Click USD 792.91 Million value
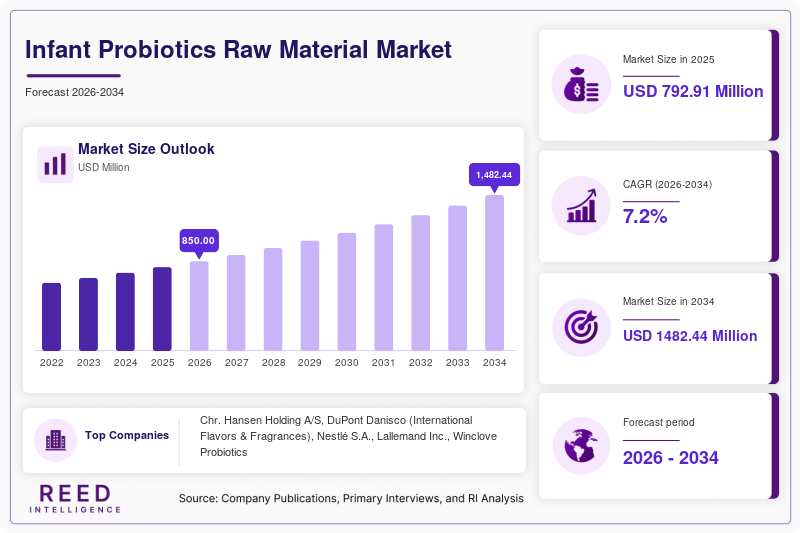800x533 pixels. click(x=693, y=91)
